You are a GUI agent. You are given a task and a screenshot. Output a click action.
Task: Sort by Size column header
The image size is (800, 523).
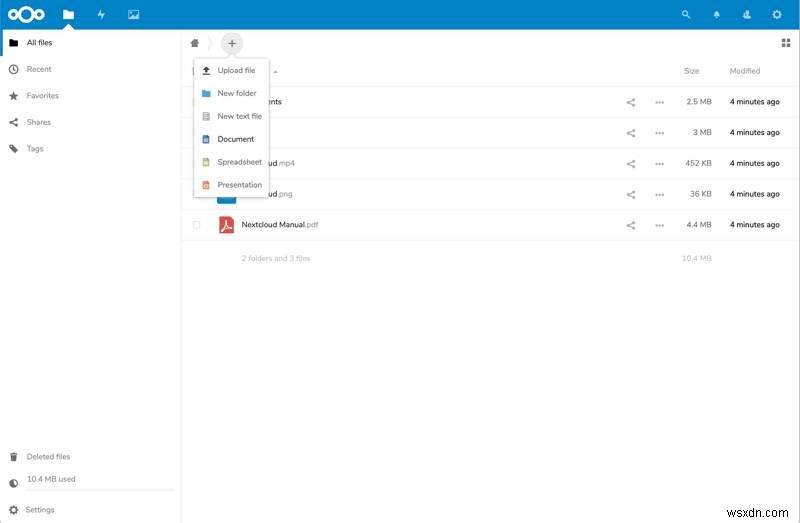(x=691, y=71)
